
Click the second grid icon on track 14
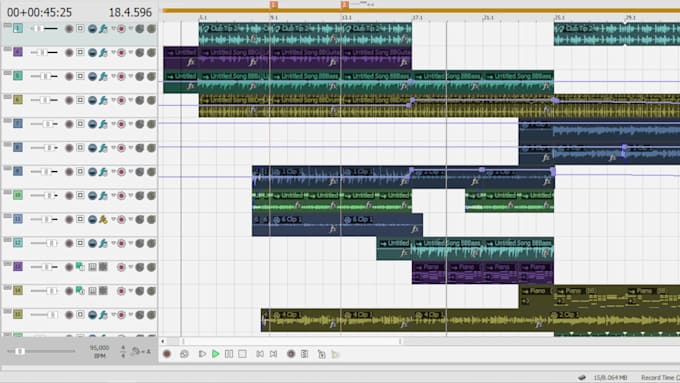tap(103, 291)
